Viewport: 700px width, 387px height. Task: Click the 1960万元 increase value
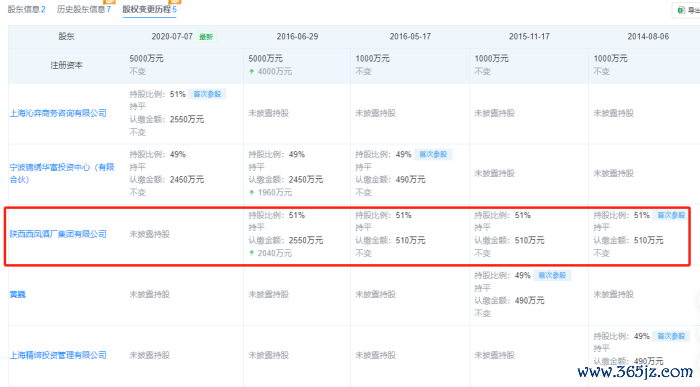click(x=275, y=192)
